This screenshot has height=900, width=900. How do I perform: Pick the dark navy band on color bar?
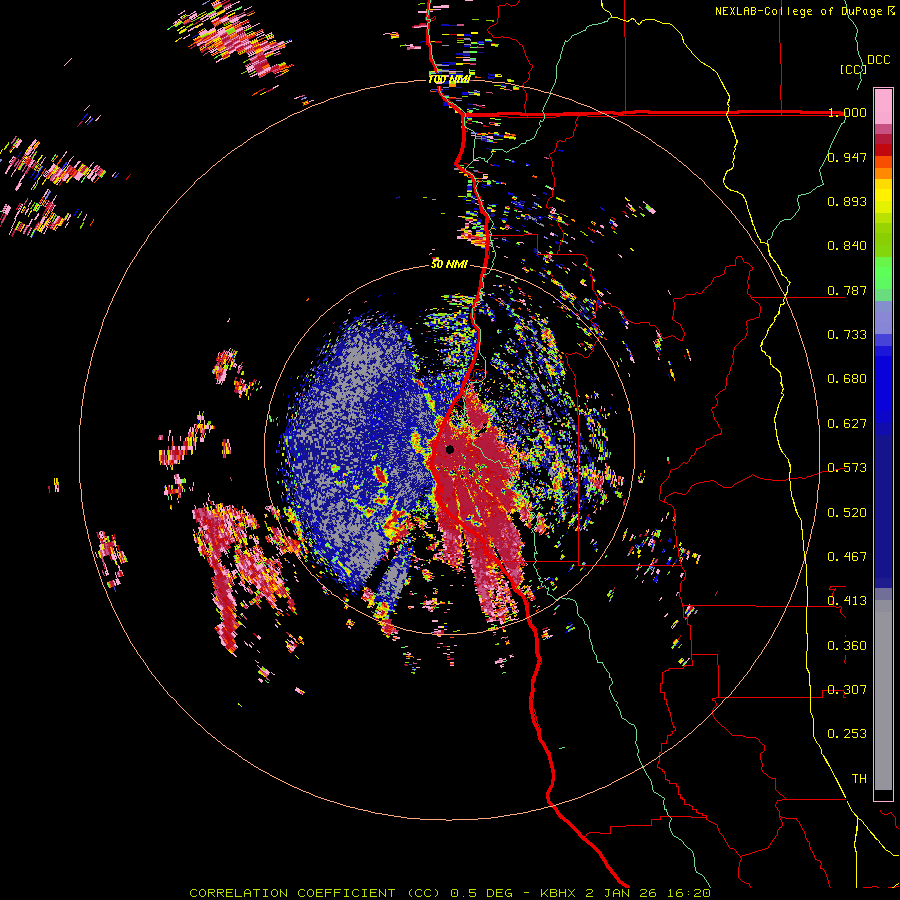pos(883,511)
